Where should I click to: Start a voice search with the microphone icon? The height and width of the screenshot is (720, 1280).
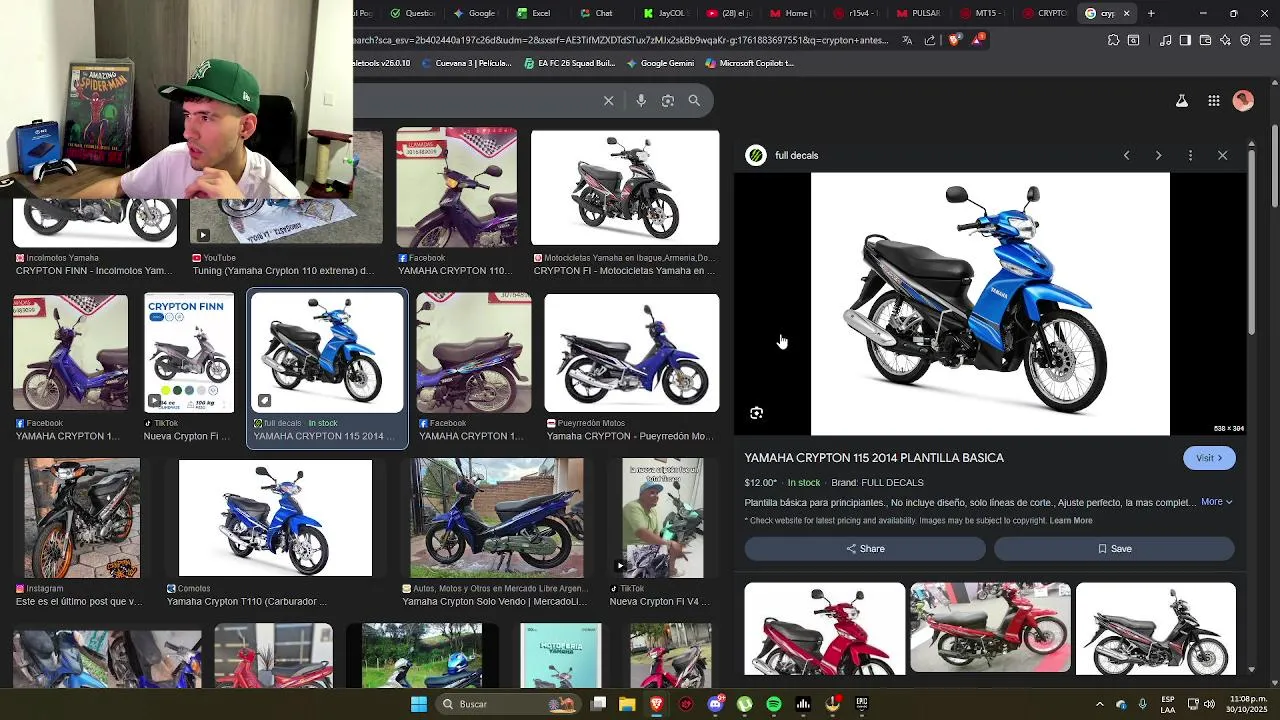click(x=641, y=100)
